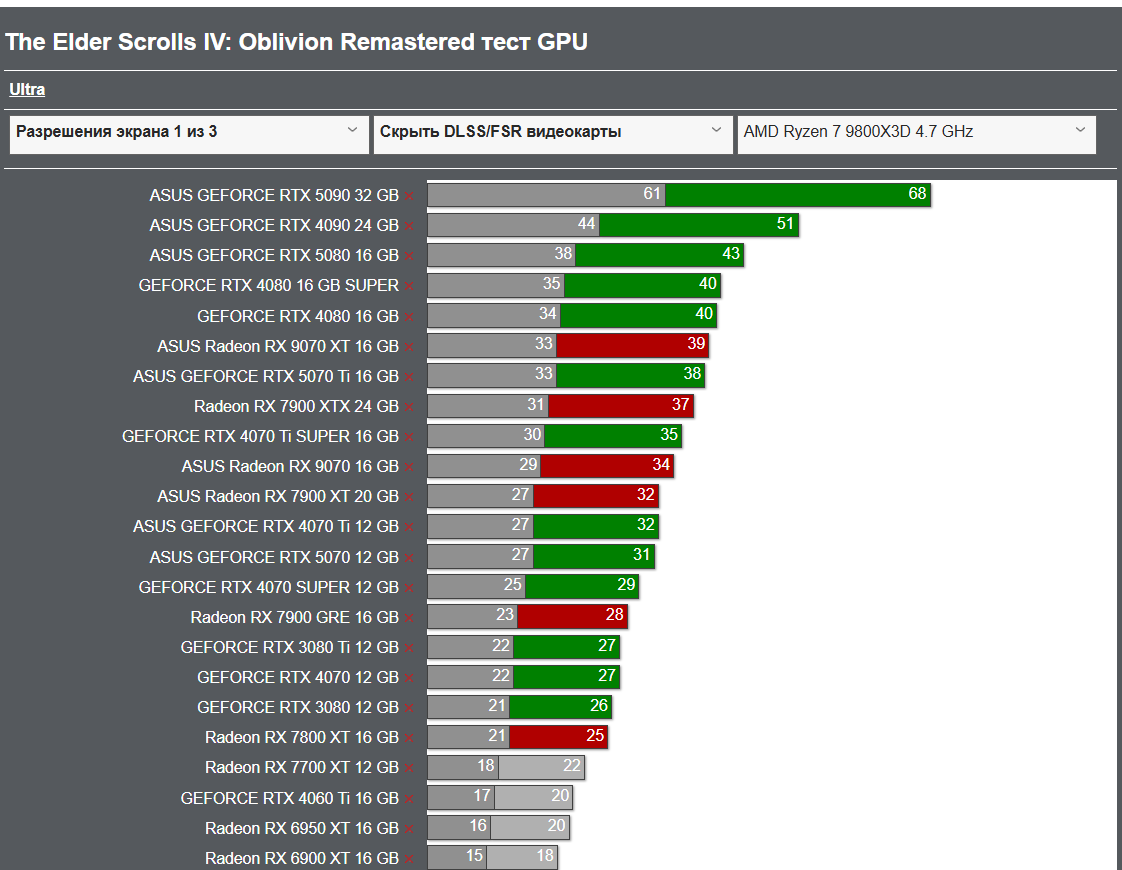Image resolution: width=1122 pixels, height=870 pixels.
Task: Remove Radeon RX 7900 XTX 24 GB via X
Action: pyautogui.click(x=409, y=407)
